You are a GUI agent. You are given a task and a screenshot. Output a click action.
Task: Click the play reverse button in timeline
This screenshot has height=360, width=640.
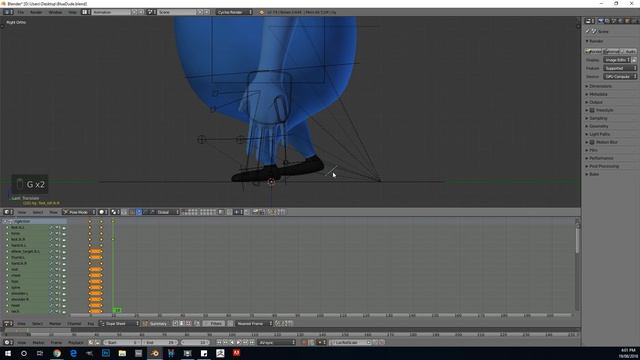232,342
